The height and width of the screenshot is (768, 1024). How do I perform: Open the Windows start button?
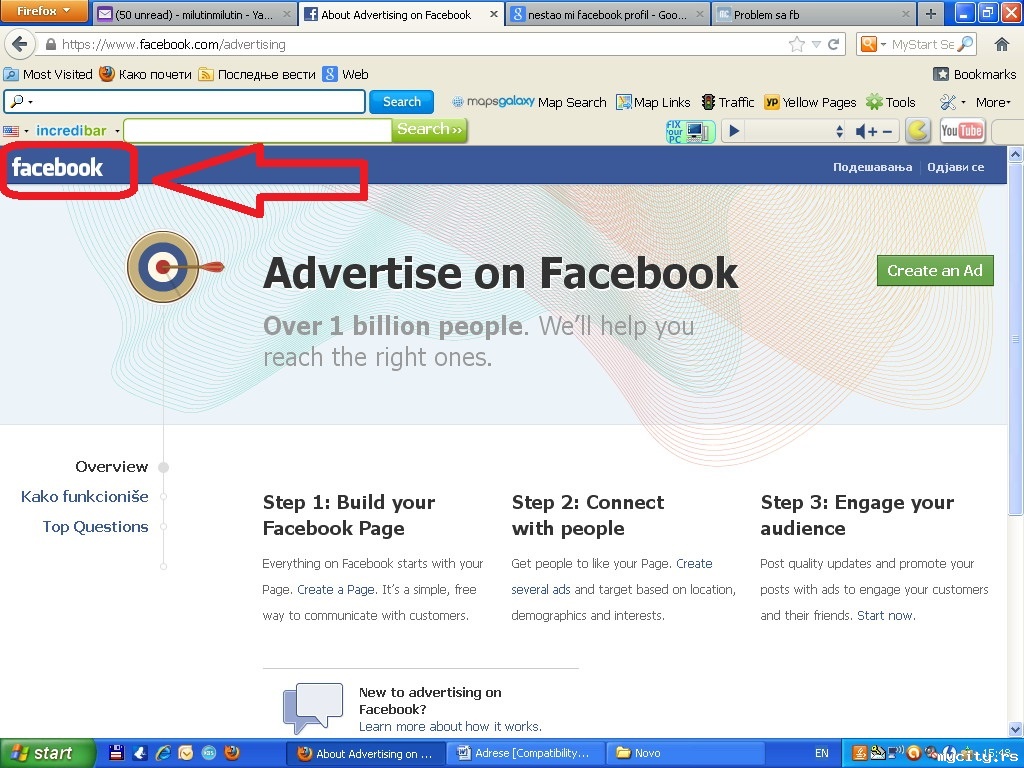pyautogui.click(x=47, y=753)
